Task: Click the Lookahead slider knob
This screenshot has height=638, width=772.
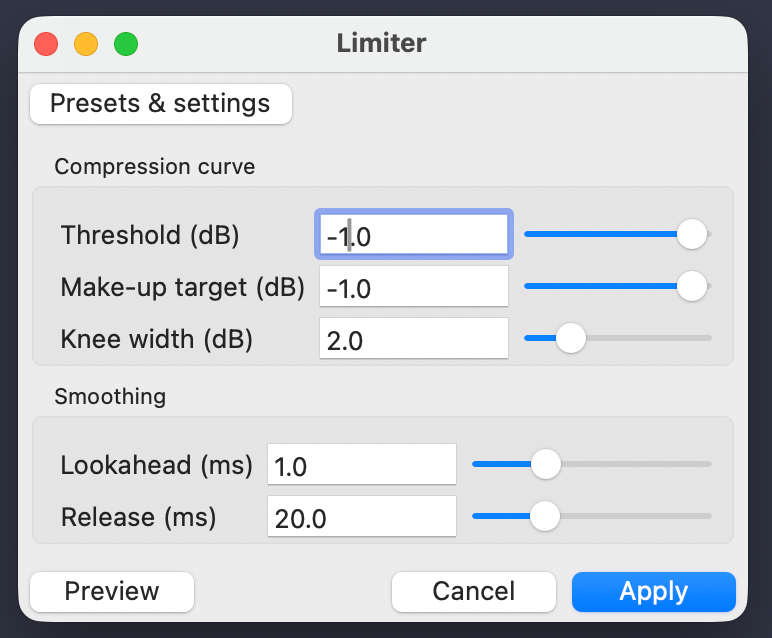Action: 545,464
